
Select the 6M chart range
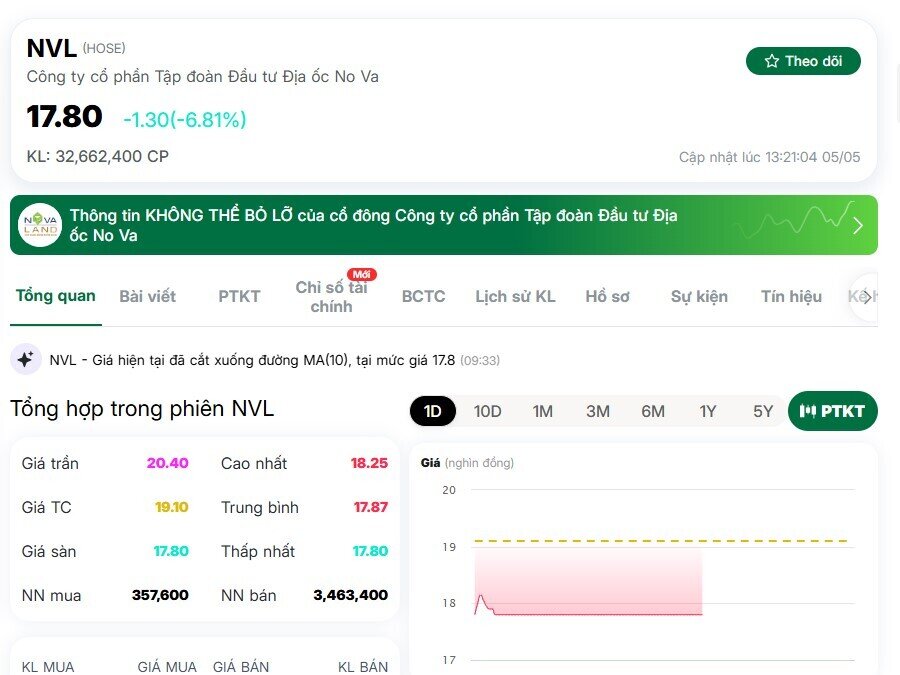point(653,411)
